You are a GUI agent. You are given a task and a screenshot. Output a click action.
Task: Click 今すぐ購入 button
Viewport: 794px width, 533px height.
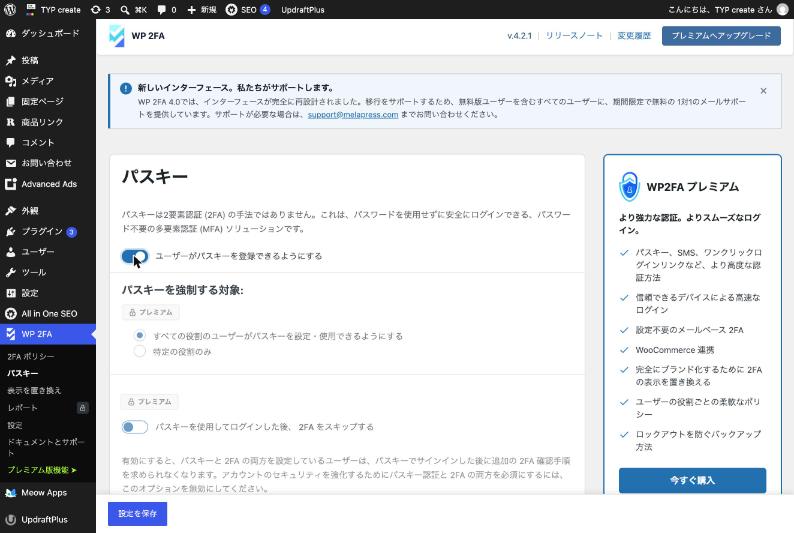(692, 480)
